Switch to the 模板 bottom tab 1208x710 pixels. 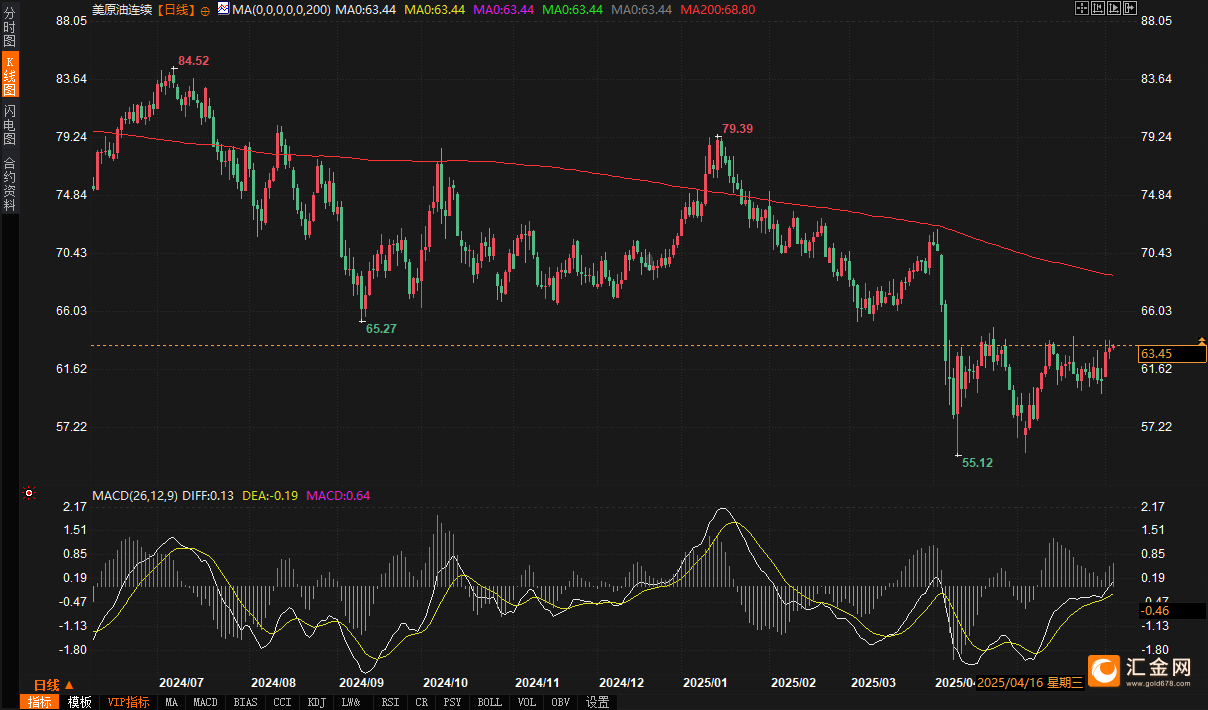click(79, 702)
